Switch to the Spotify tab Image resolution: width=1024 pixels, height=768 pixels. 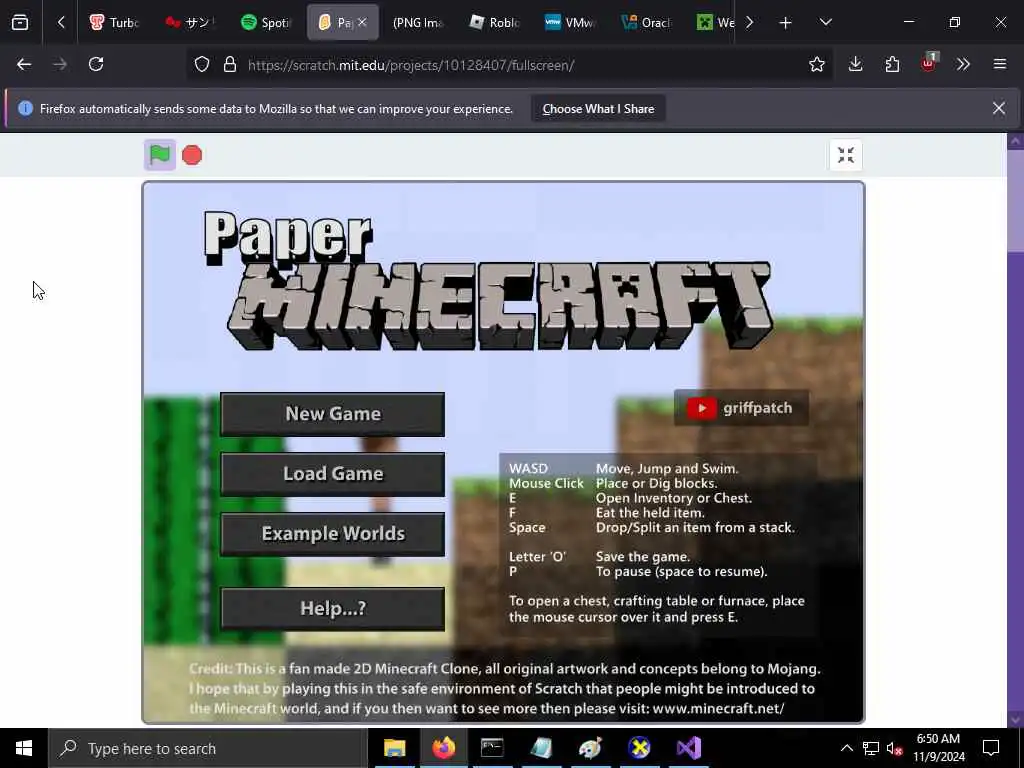click(265, 22)
